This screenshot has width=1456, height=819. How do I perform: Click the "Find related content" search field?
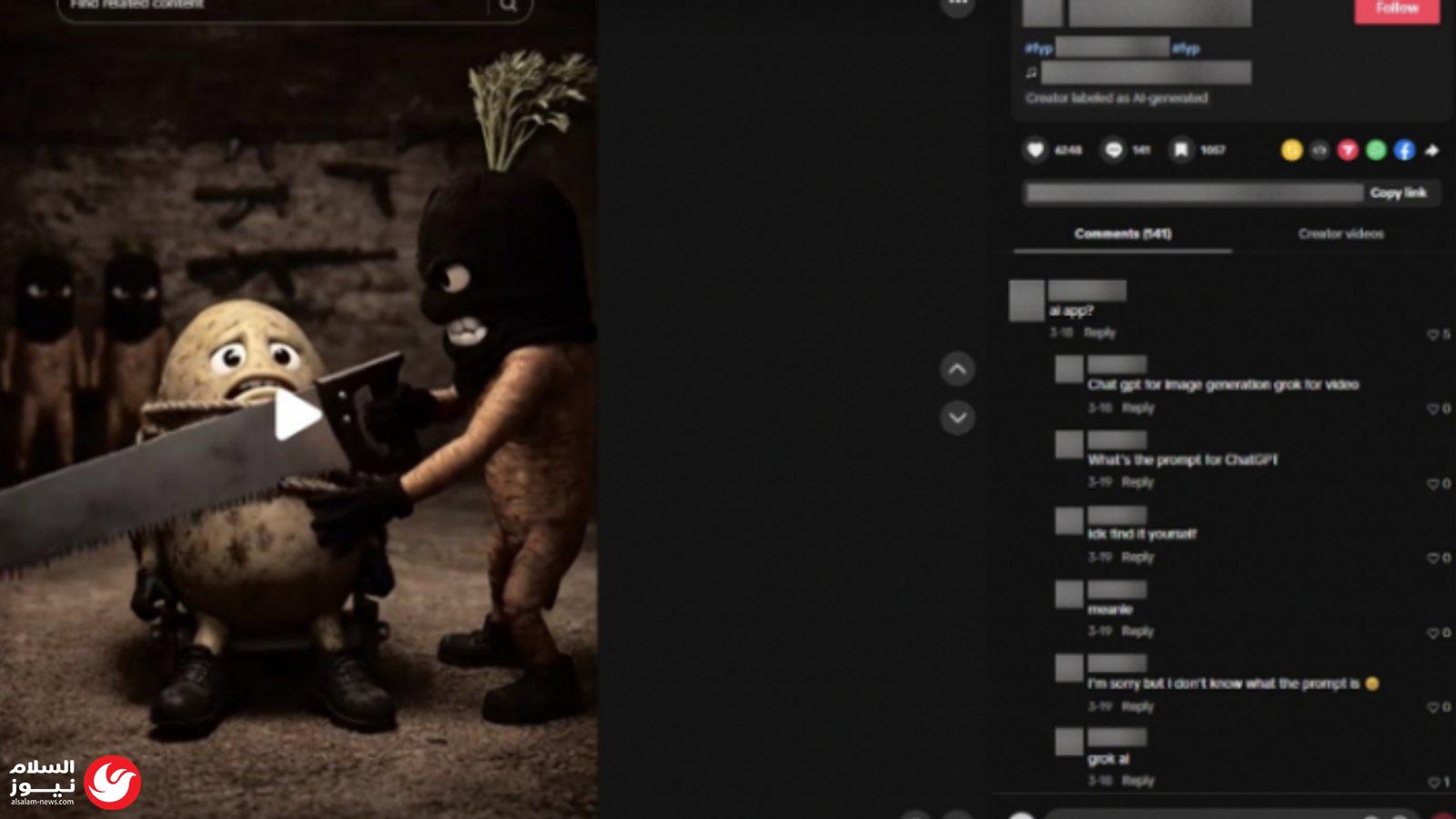coord(273,5)
